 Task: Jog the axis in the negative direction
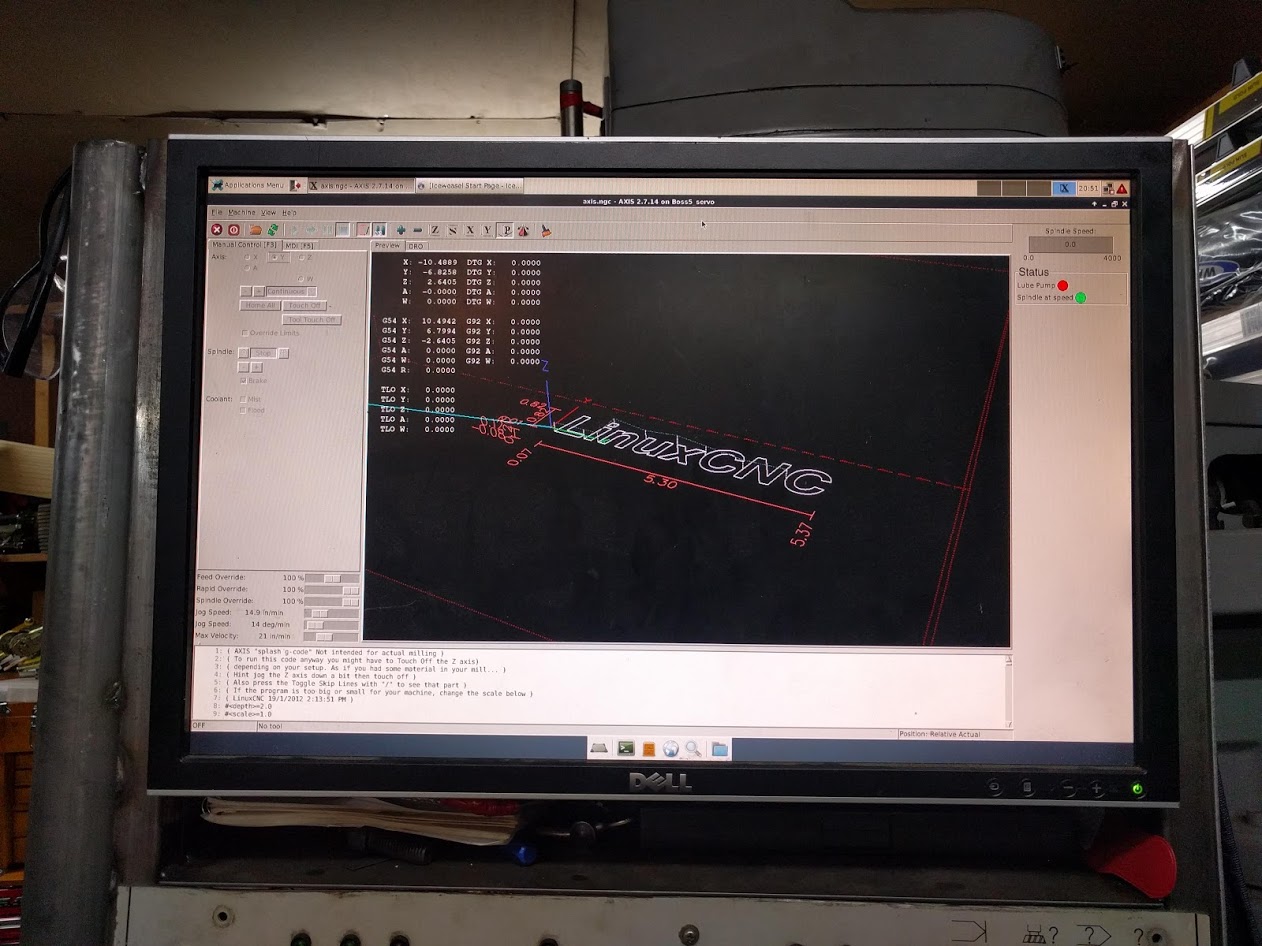[246, 291]
